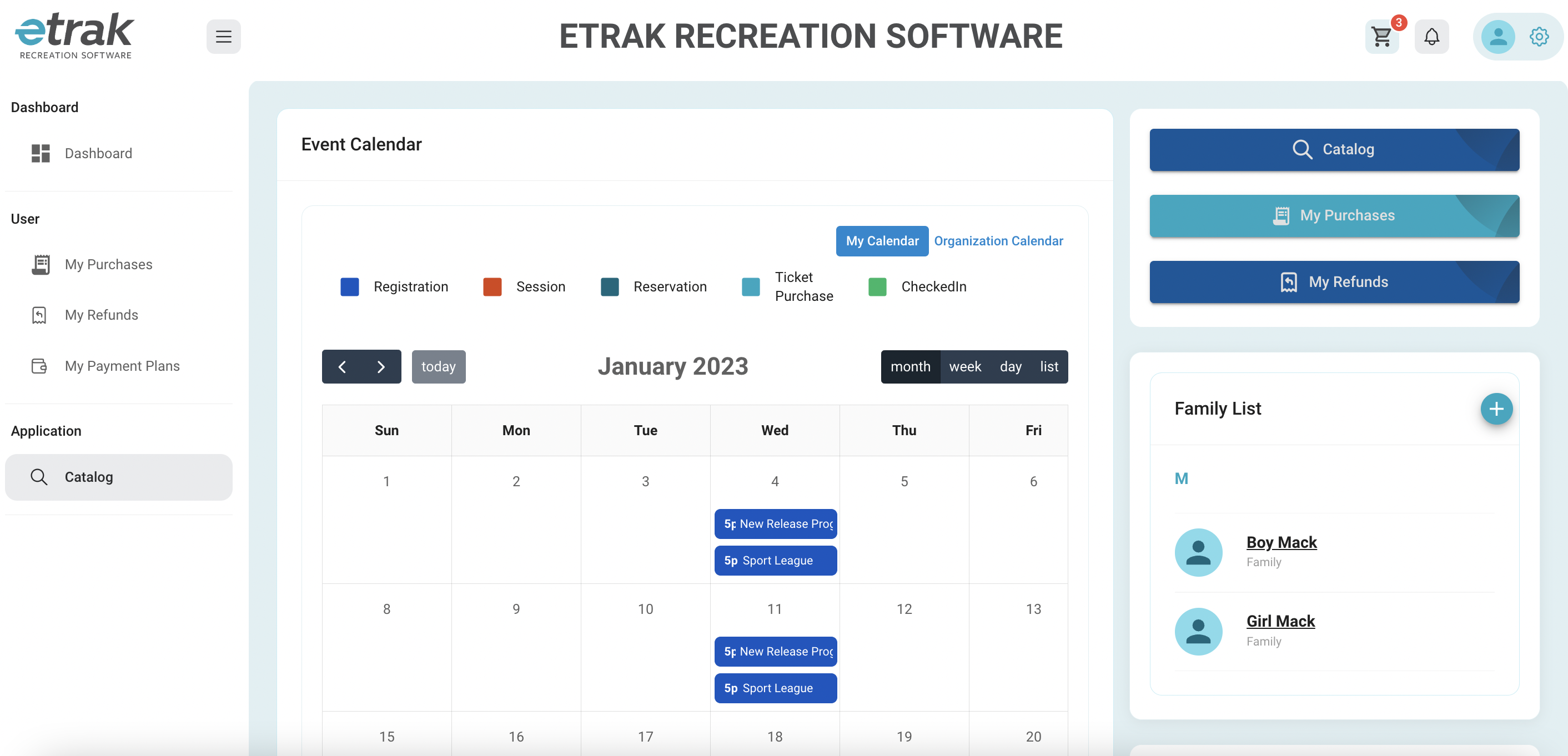
Task: Toggle the hamburger sidebar menu
Action: click(x=223, y=37)
